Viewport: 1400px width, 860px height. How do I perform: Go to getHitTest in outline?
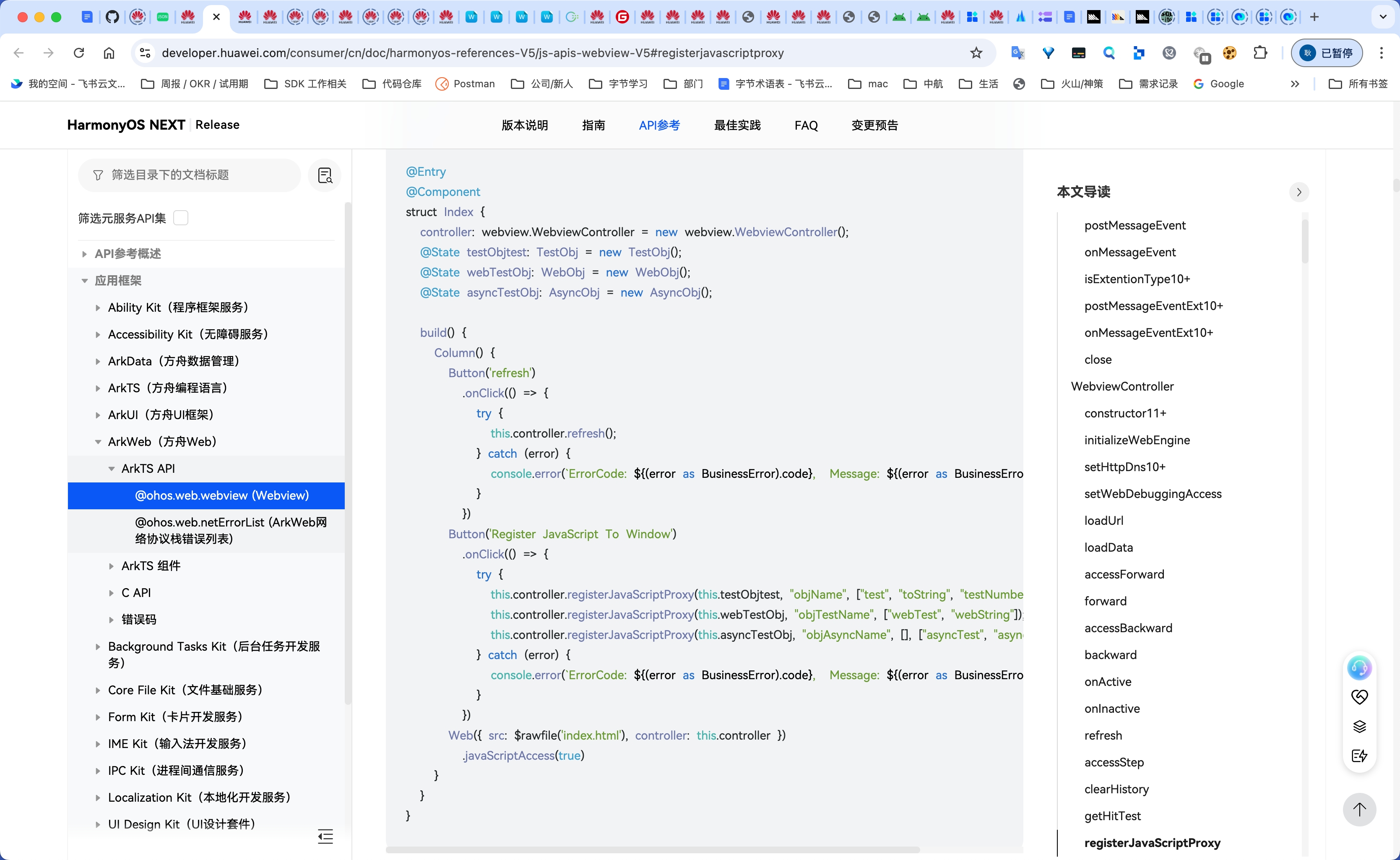[x=1112, y=816]
